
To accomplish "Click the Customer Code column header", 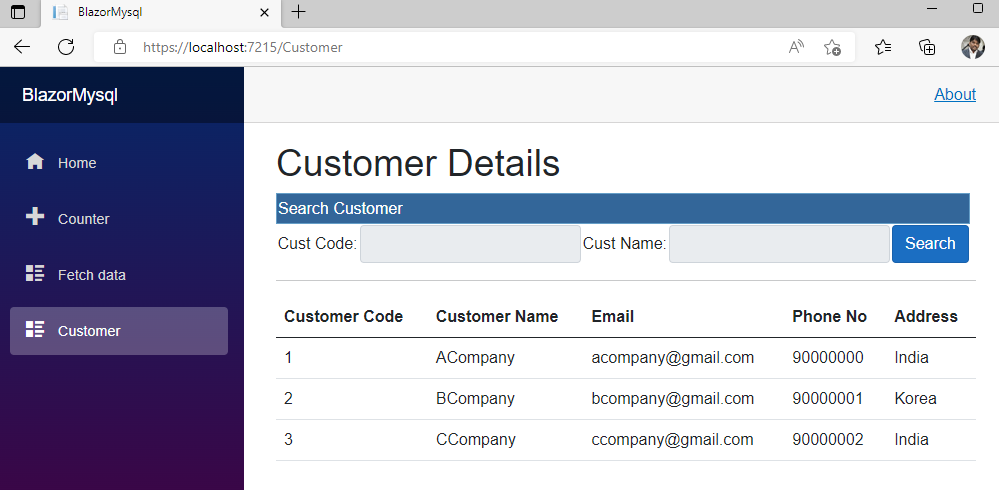I will (343, 316).
